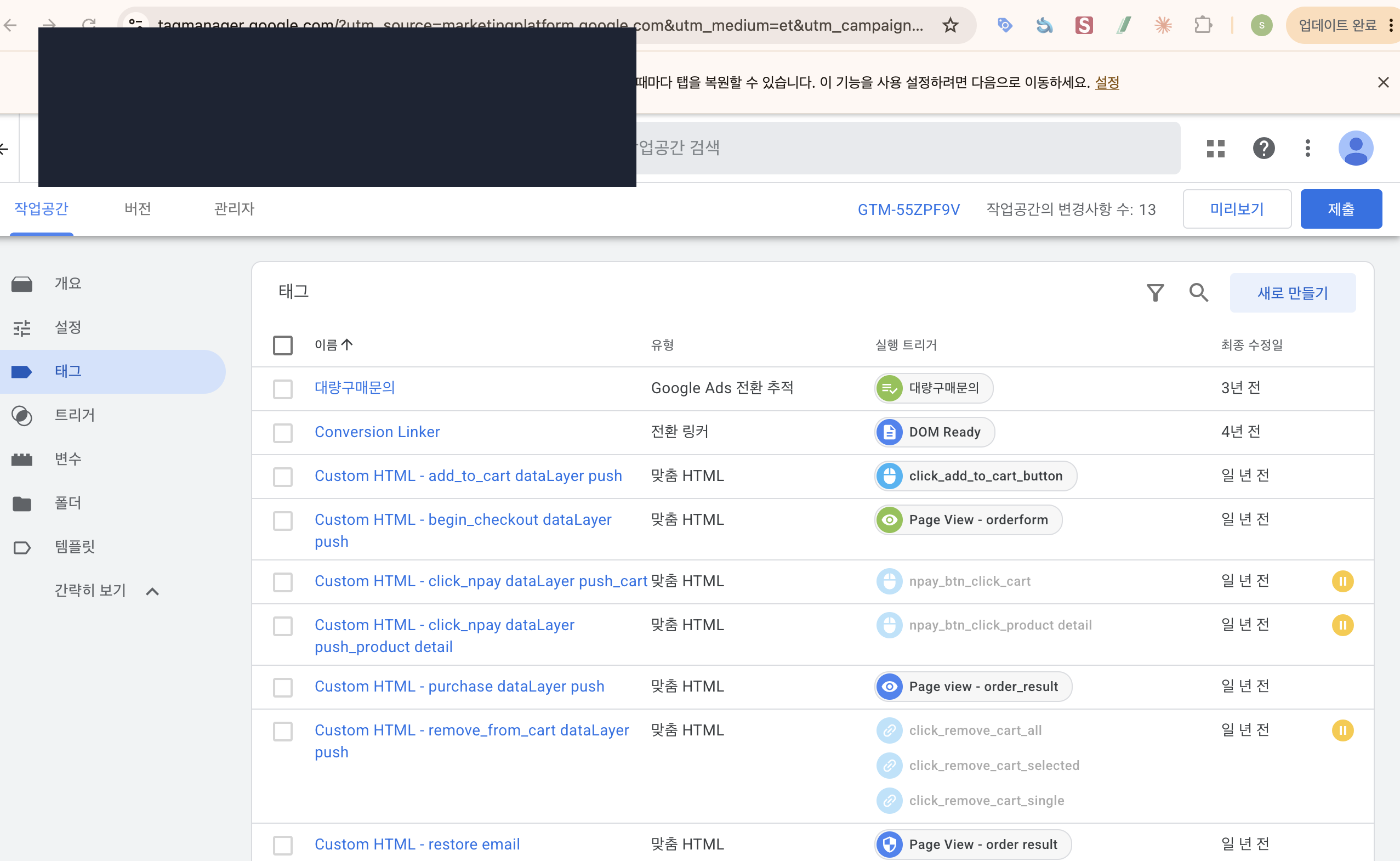Open the Google apps grid icon

click(1216, 148)
